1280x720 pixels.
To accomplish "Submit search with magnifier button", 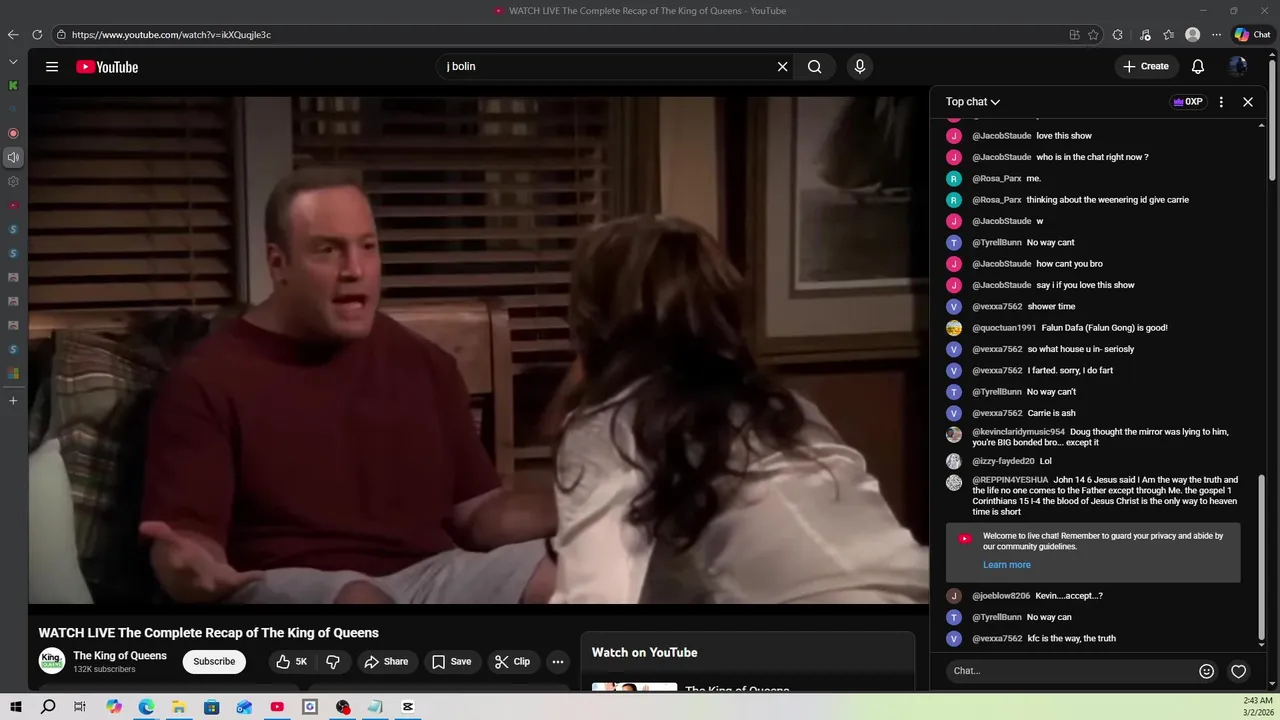I will coord(815,67).
